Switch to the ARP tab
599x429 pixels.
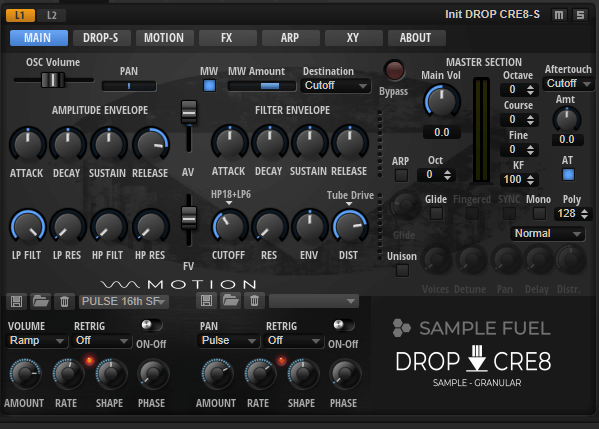pyautogui.click(x=291, y=38)
